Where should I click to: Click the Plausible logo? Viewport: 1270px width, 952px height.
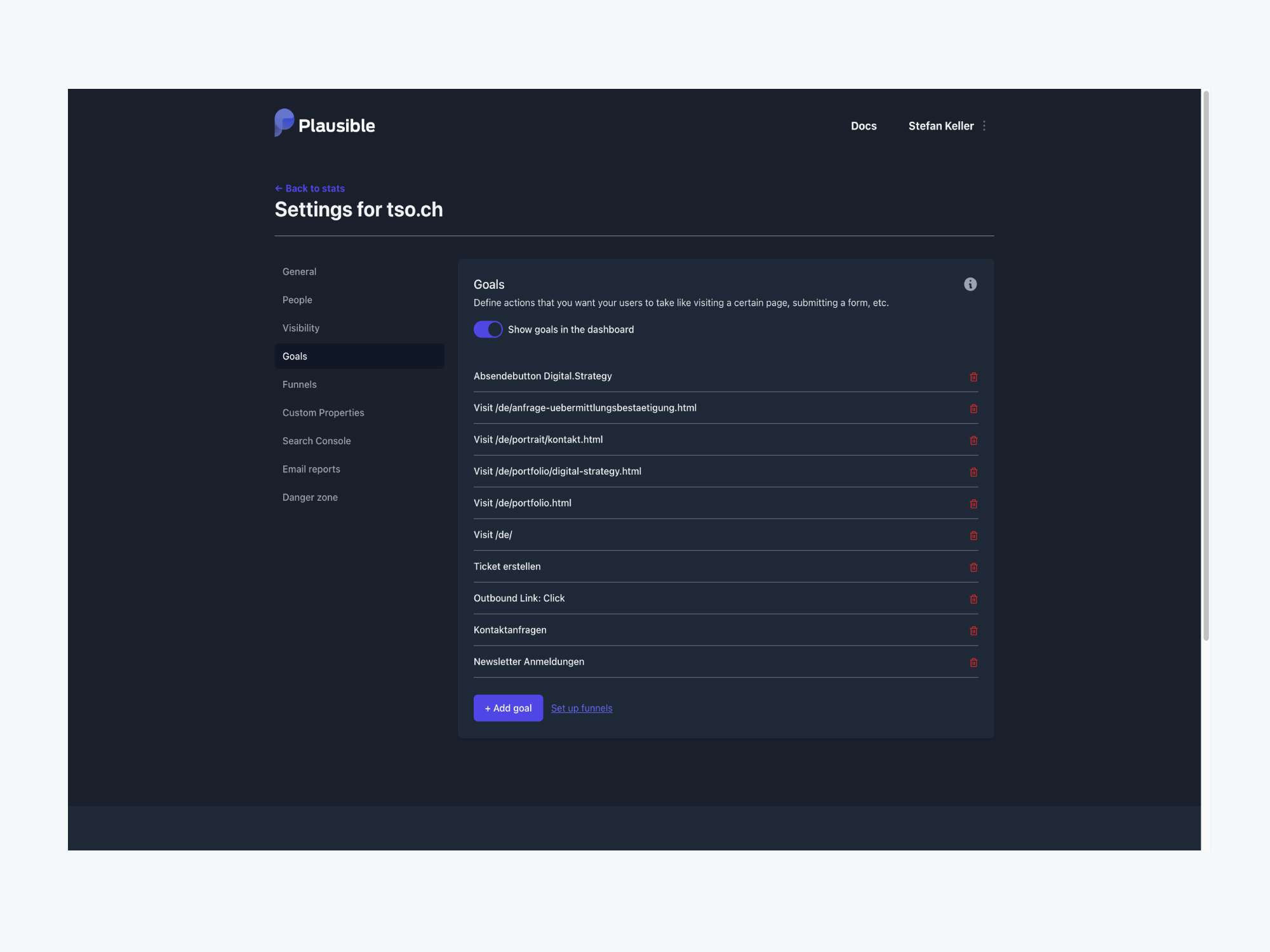[x=324, y=124]
